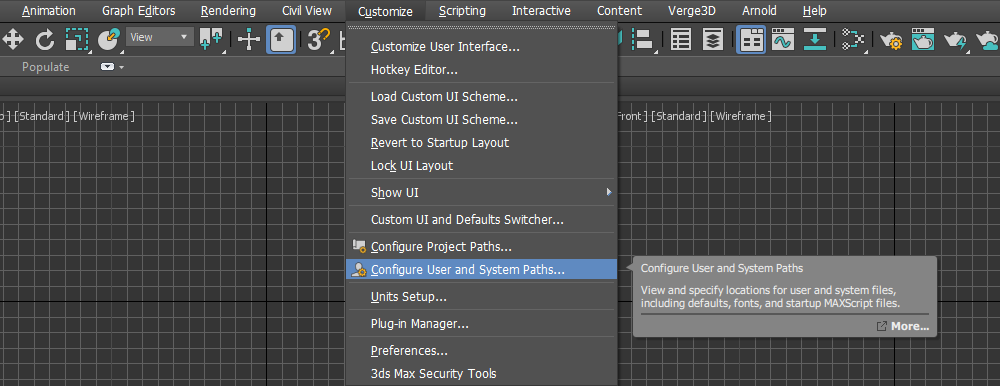Open Custom UI and Defaults Switcher...
The image size is (1000, 386).
(x=482, y=219)
